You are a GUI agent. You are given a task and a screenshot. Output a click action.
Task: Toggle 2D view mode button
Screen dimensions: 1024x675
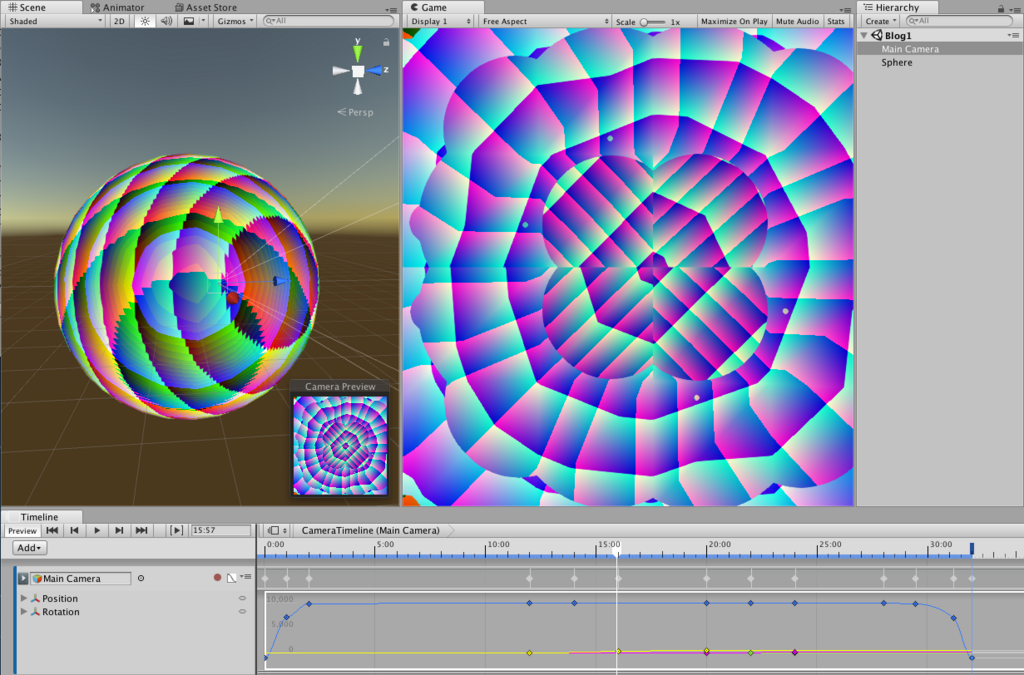[119, 21]
